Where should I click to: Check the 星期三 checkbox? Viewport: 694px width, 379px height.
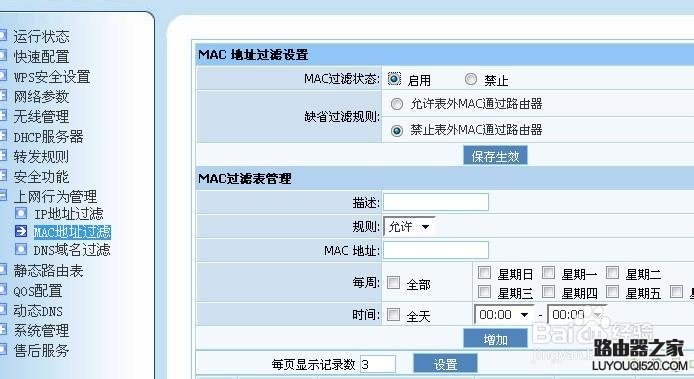[x=484, y=292]
